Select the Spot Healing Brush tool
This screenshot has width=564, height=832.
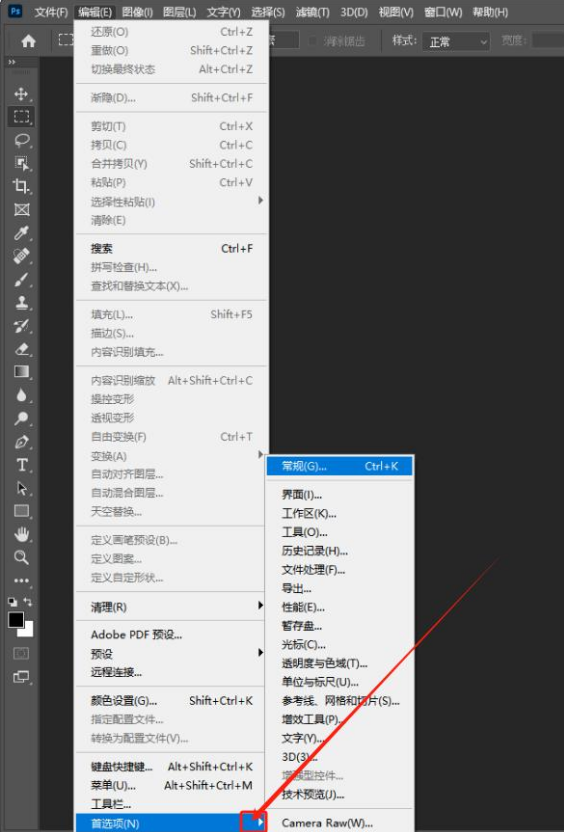tap(21, 256)
